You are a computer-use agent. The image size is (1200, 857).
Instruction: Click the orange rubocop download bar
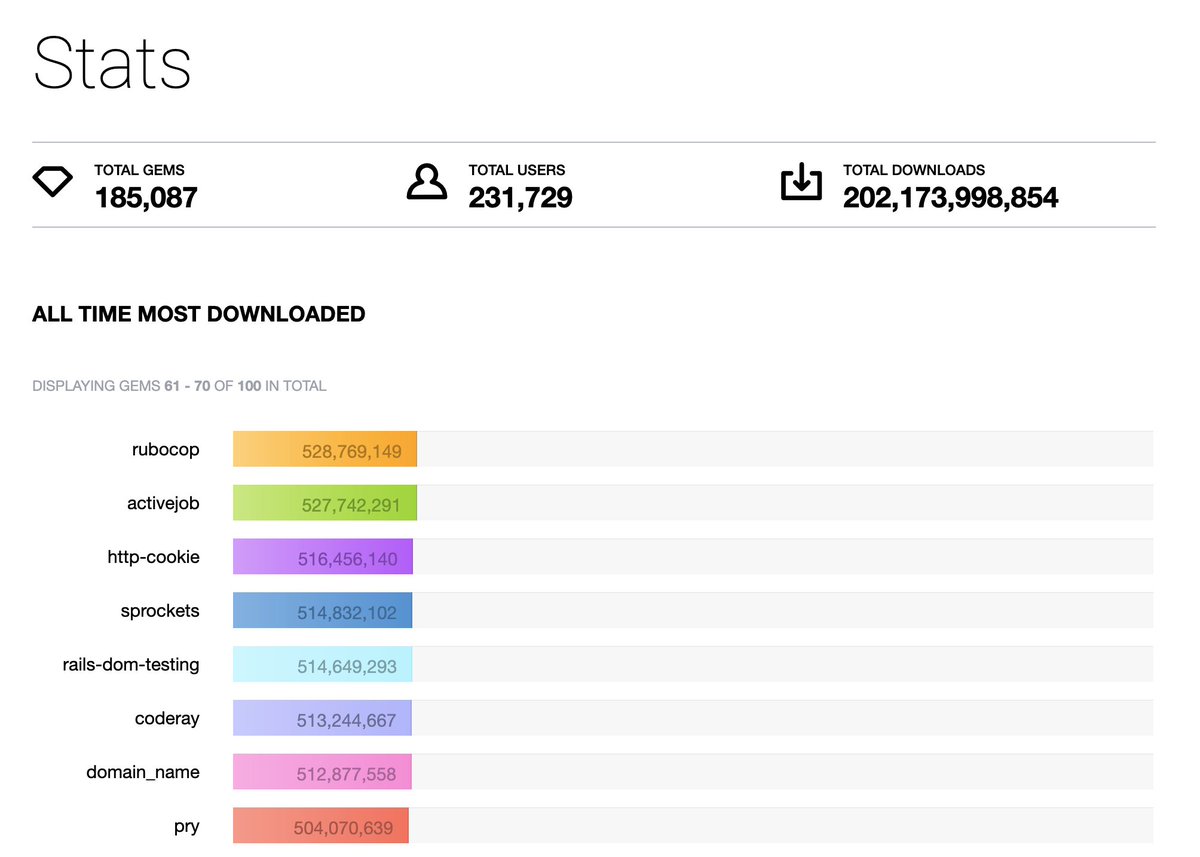point(325,449)
